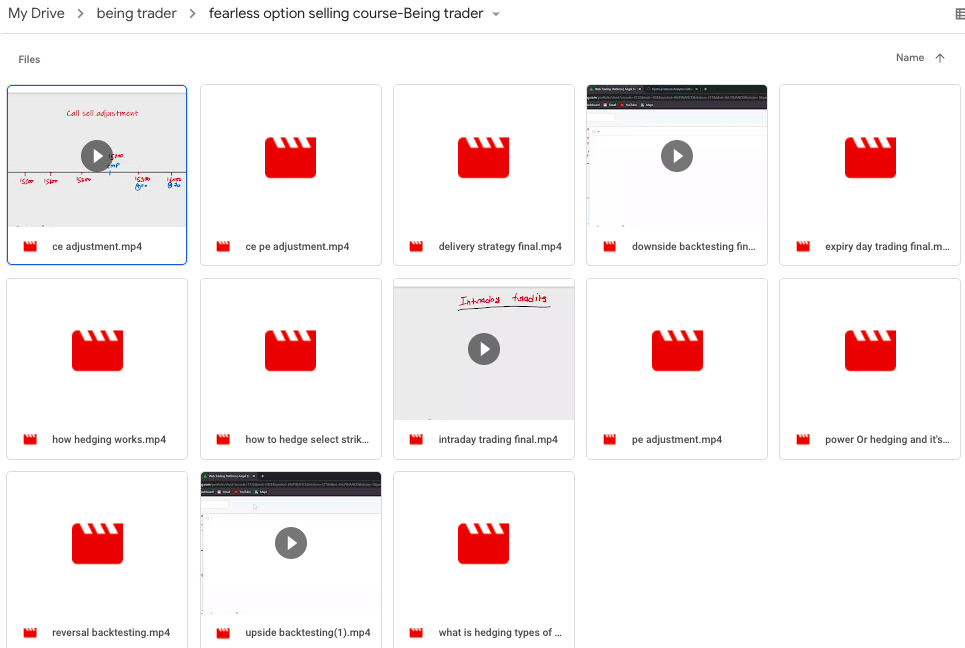Viewport: 965px width, 648px height.
Task: Click the pe adjustment.mp4 file name
Action: point(677,440)
